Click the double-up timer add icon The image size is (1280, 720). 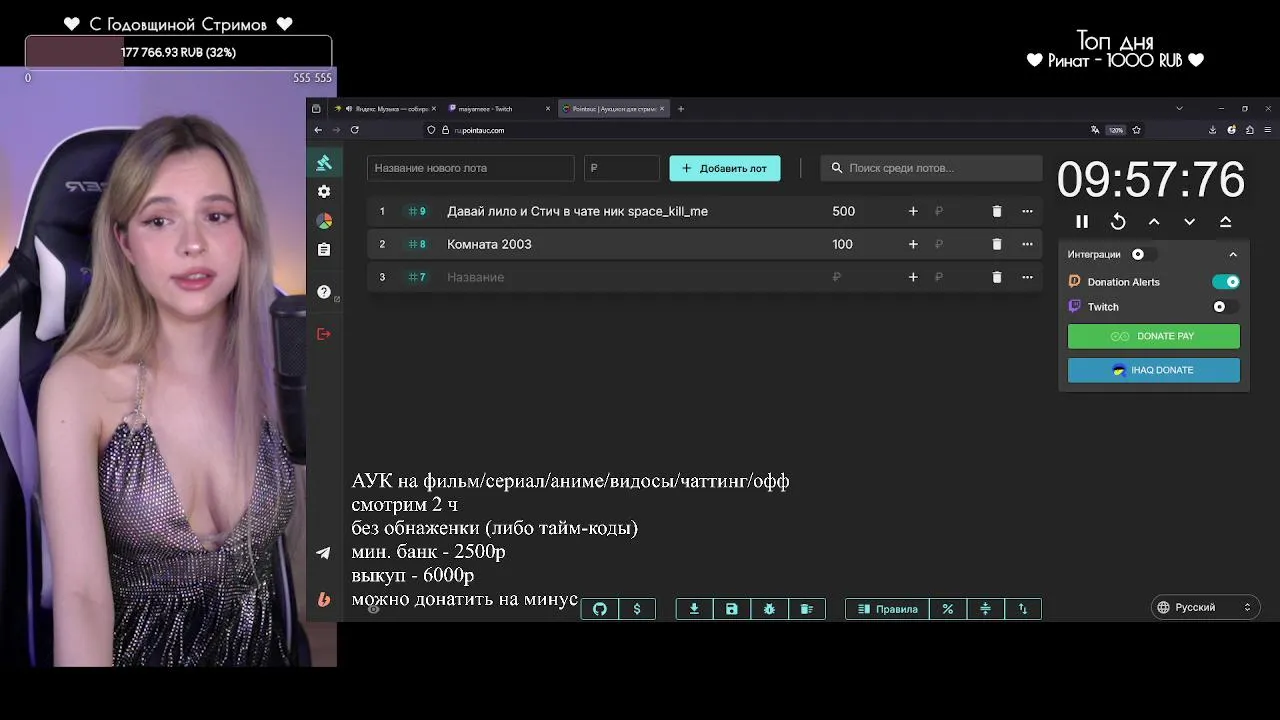1226,222
